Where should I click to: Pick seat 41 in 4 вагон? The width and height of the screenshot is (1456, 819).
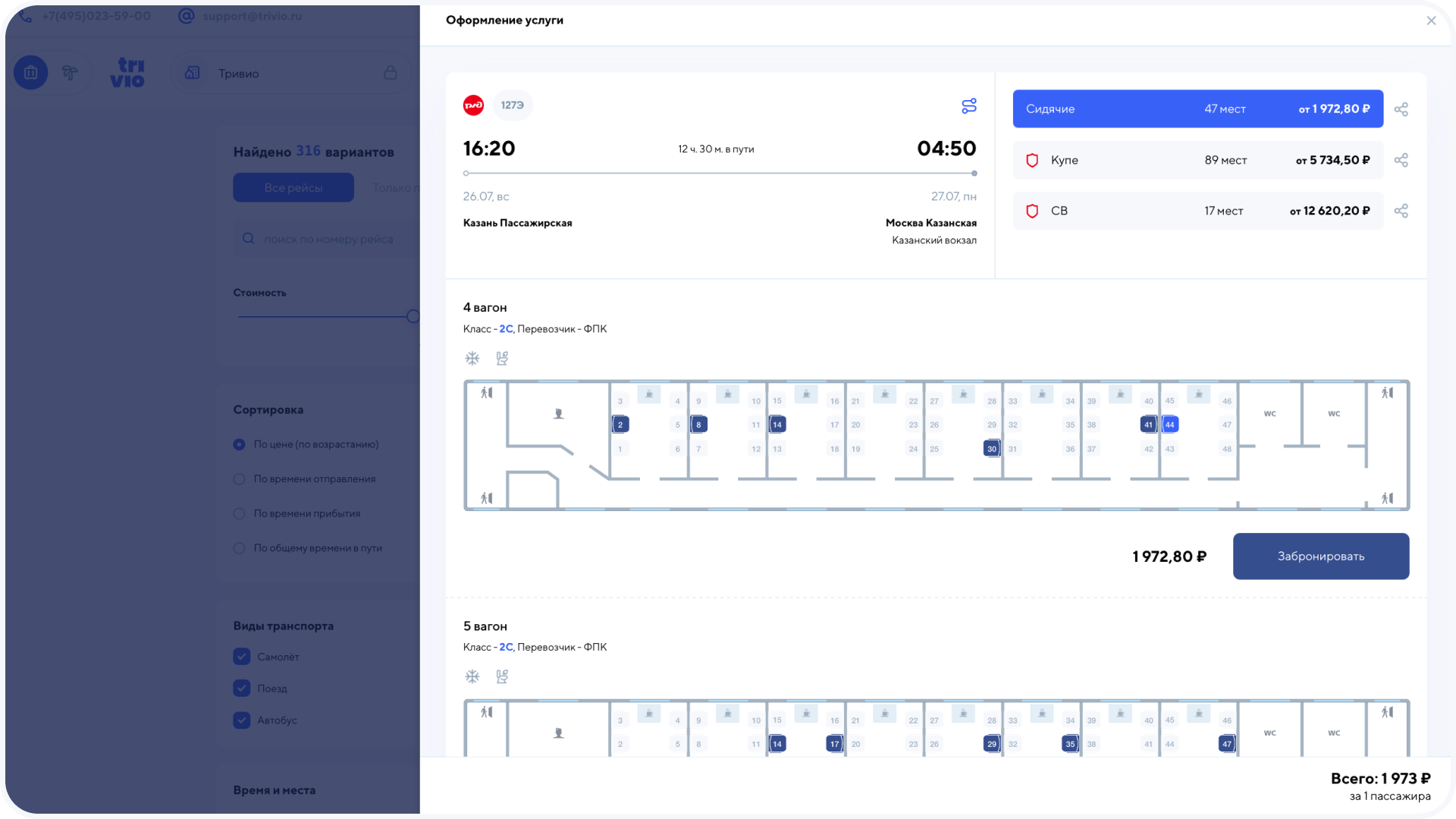(1149, 425)
